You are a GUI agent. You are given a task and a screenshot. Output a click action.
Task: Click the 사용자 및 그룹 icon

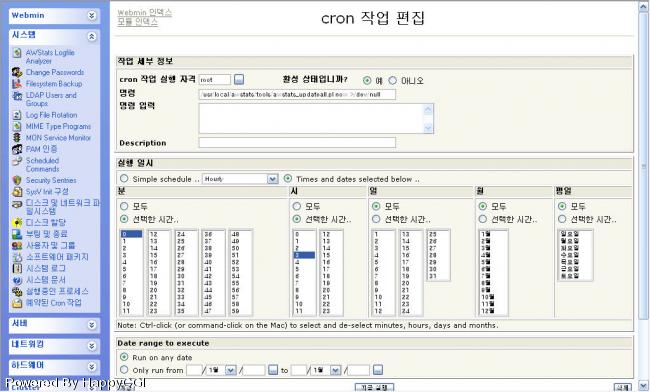click(x=17, y=246)
